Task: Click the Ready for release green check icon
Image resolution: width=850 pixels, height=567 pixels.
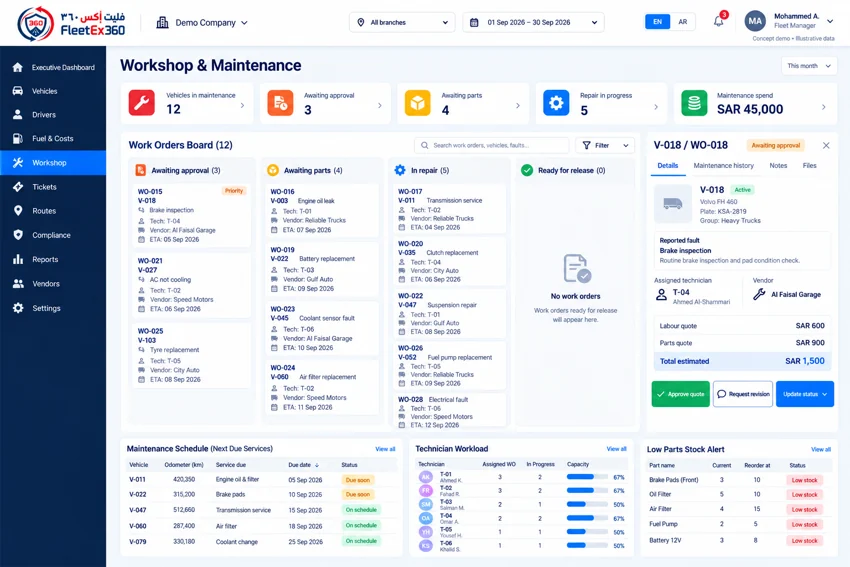Action: click(x=527, y=170)
